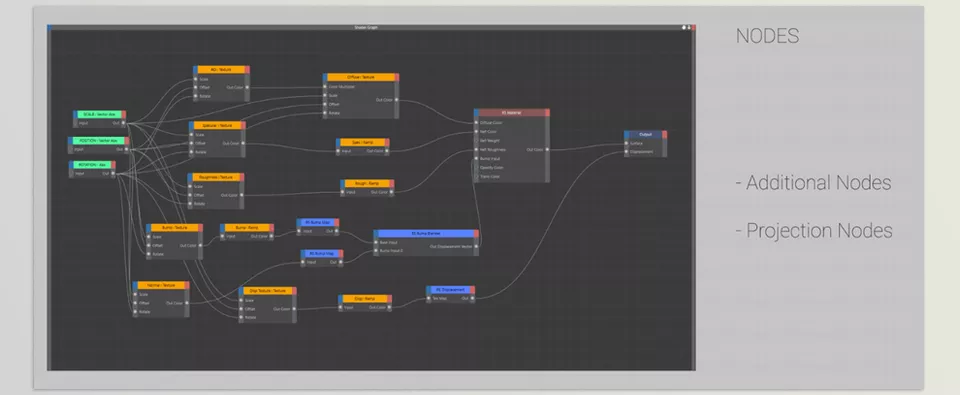This screenshot has width=960, height=395.
Task: Click the Shader Graph window title
Action: [x=366, y=28]
